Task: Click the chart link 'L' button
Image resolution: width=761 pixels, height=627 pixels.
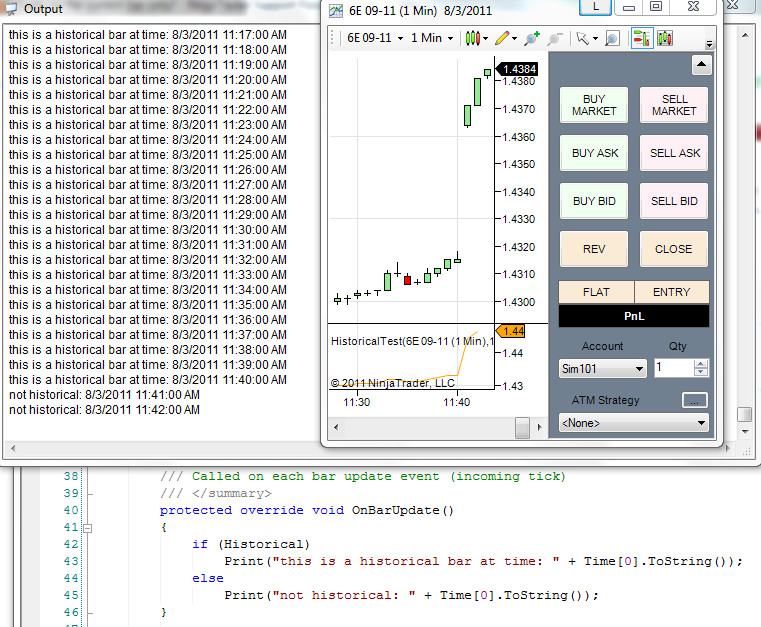Action: point(596,7)
